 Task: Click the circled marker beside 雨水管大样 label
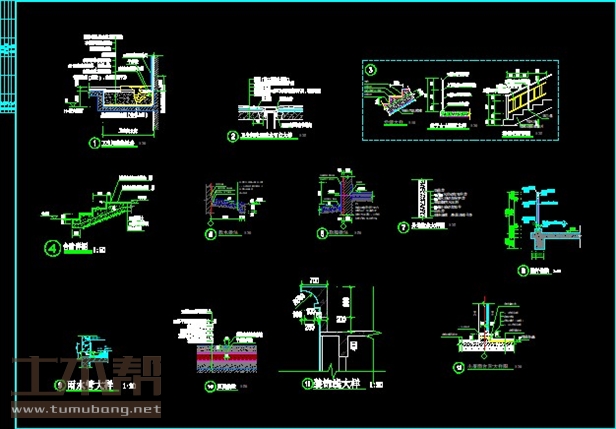pos(60,384)
